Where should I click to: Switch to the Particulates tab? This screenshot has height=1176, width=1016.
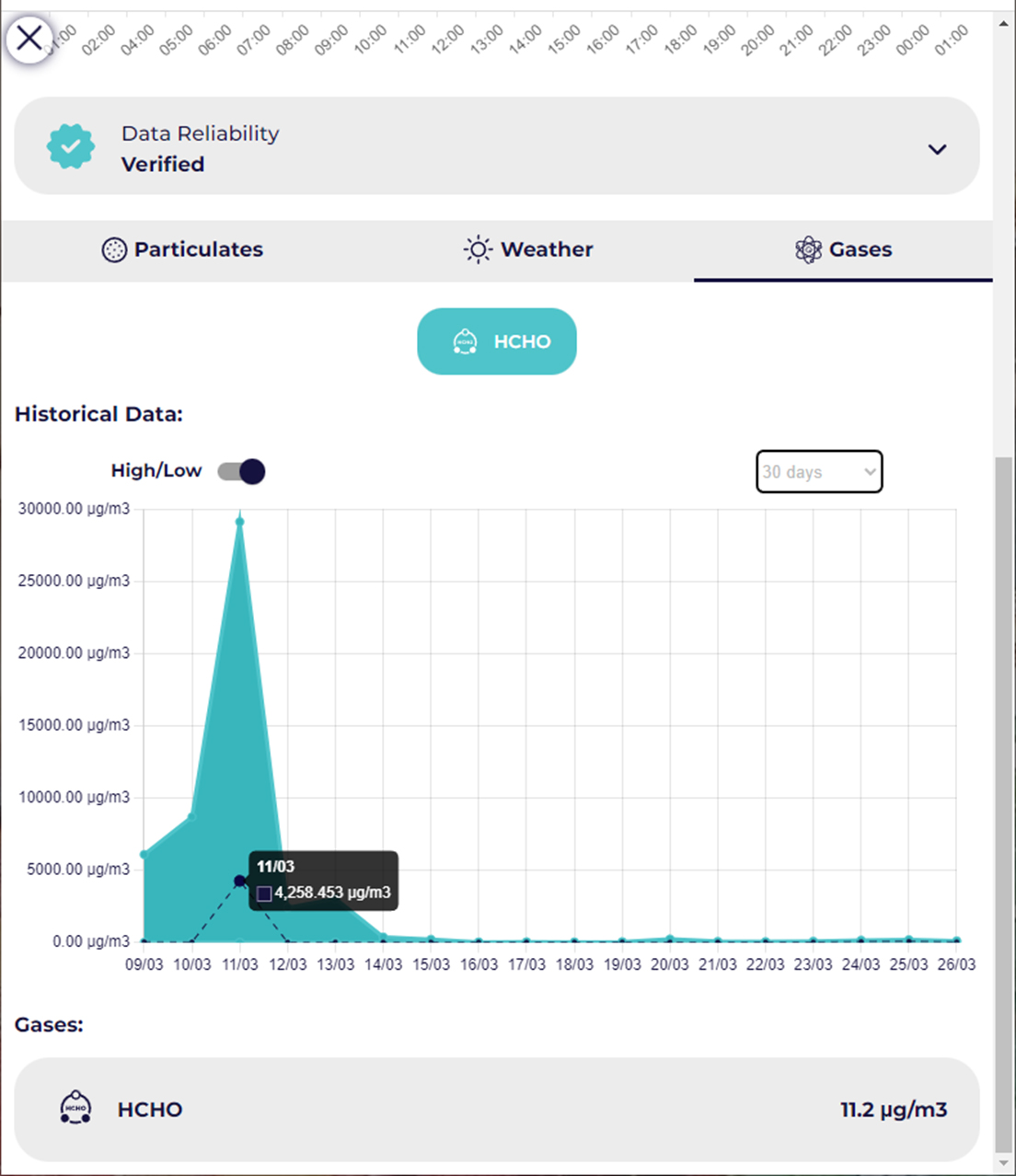(198, 250)
